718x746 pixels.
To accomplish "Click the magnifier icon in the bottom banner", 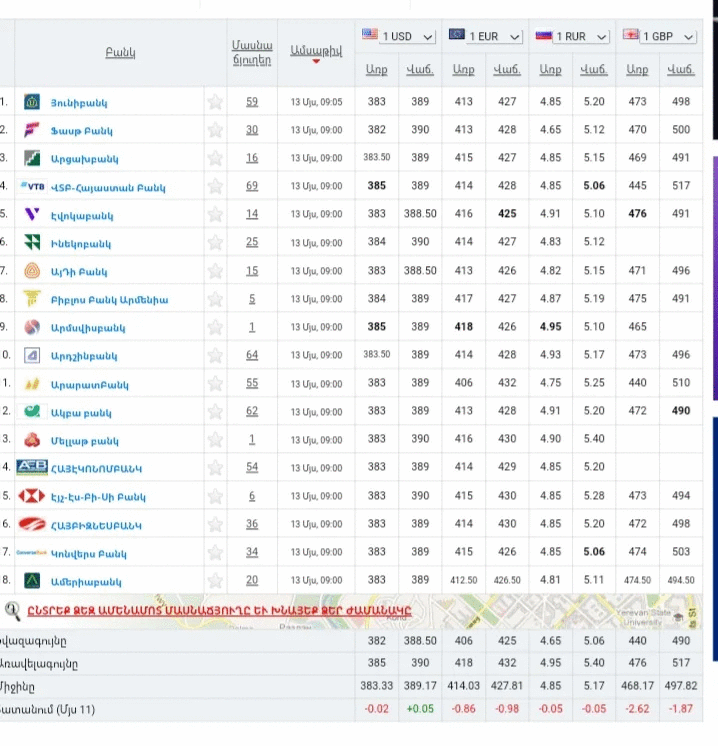I will coord(13,611).
